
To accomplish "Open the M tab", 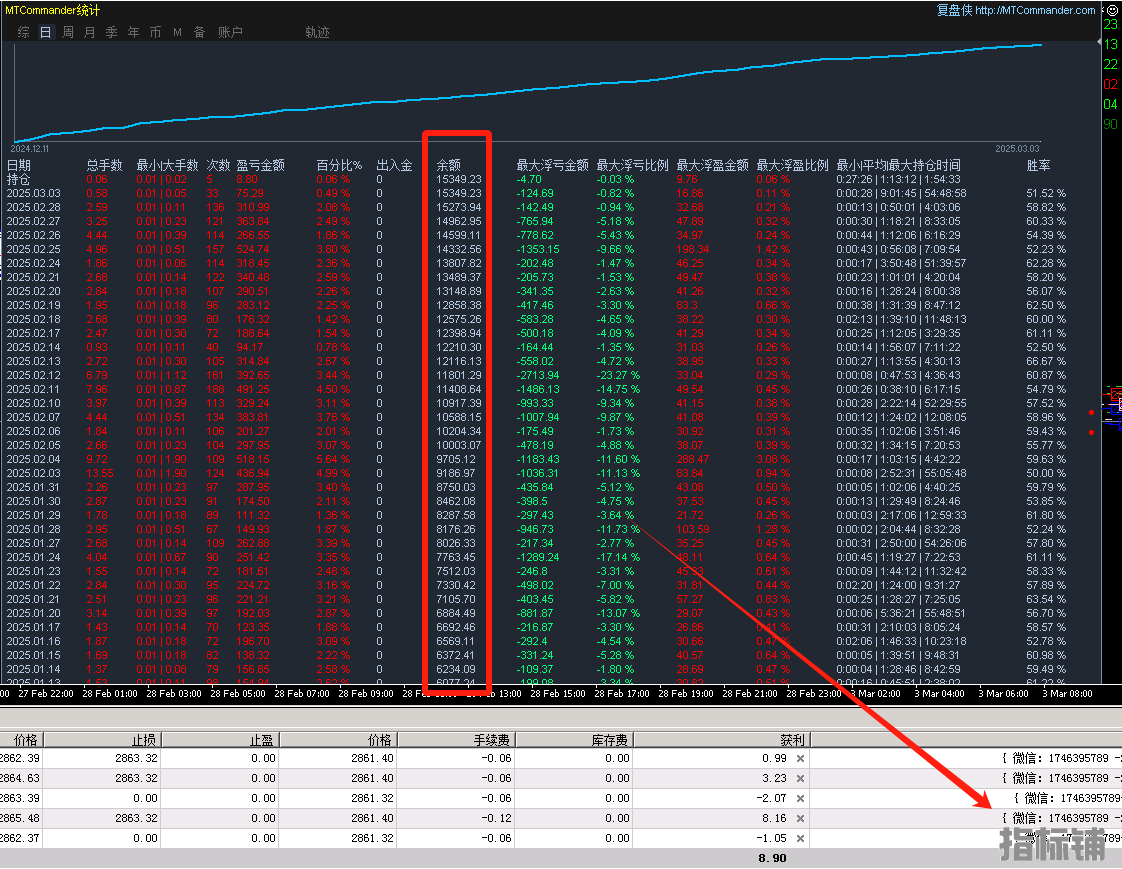I will (177, 32).
